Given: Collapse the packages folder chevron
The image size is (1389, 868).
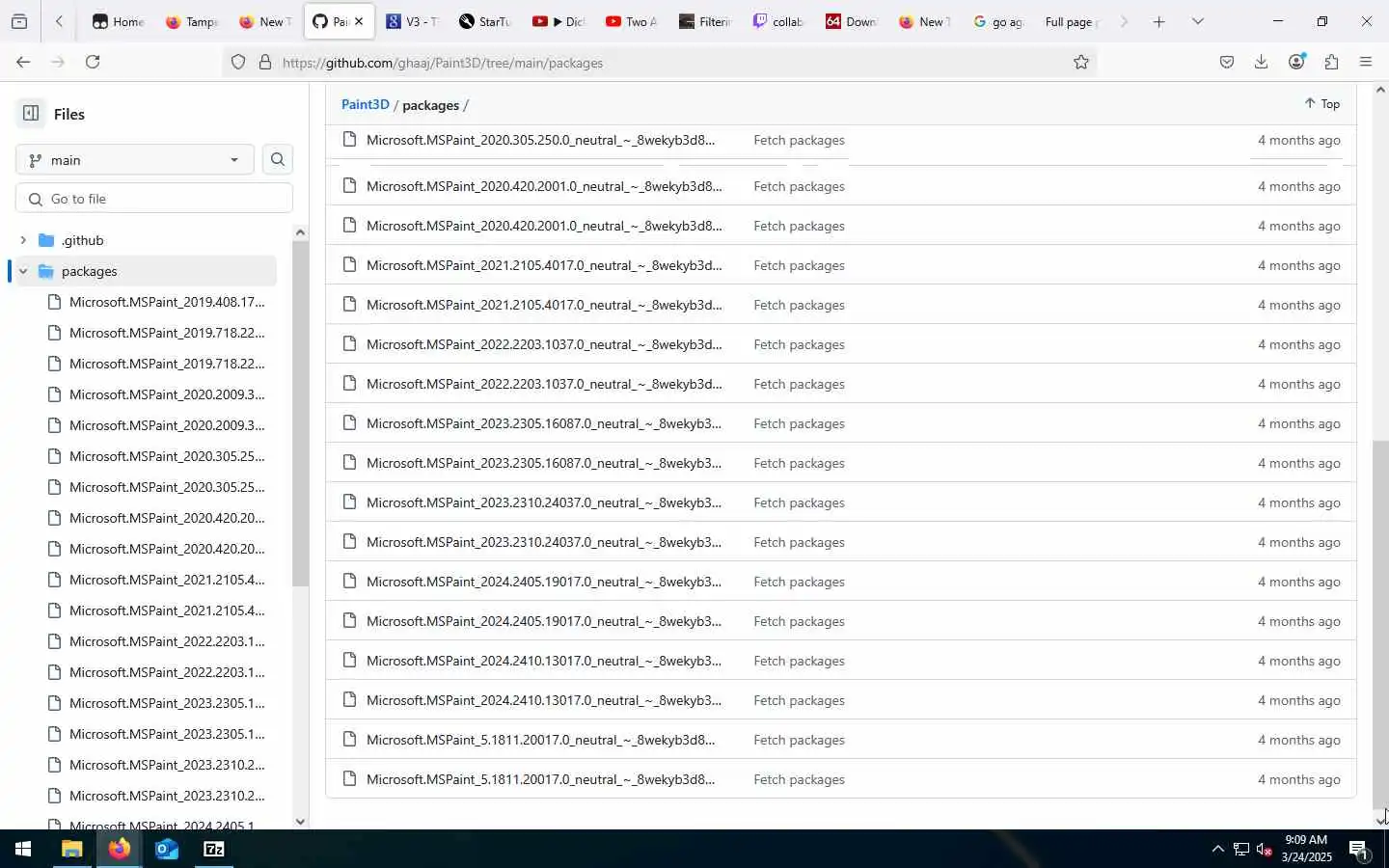Looking at the screenshot, I should pos(23,271).
